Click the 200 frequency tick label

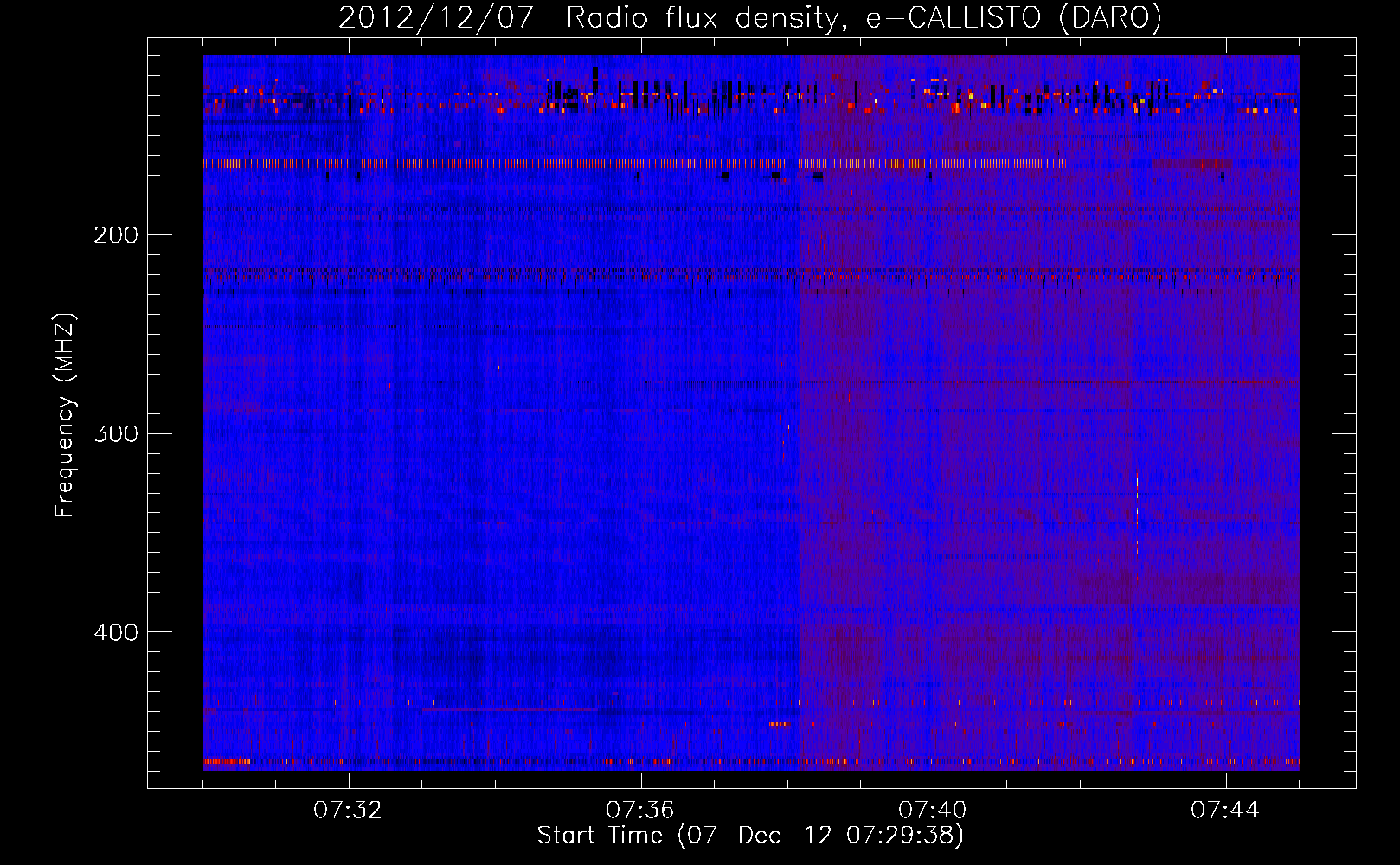116,235
